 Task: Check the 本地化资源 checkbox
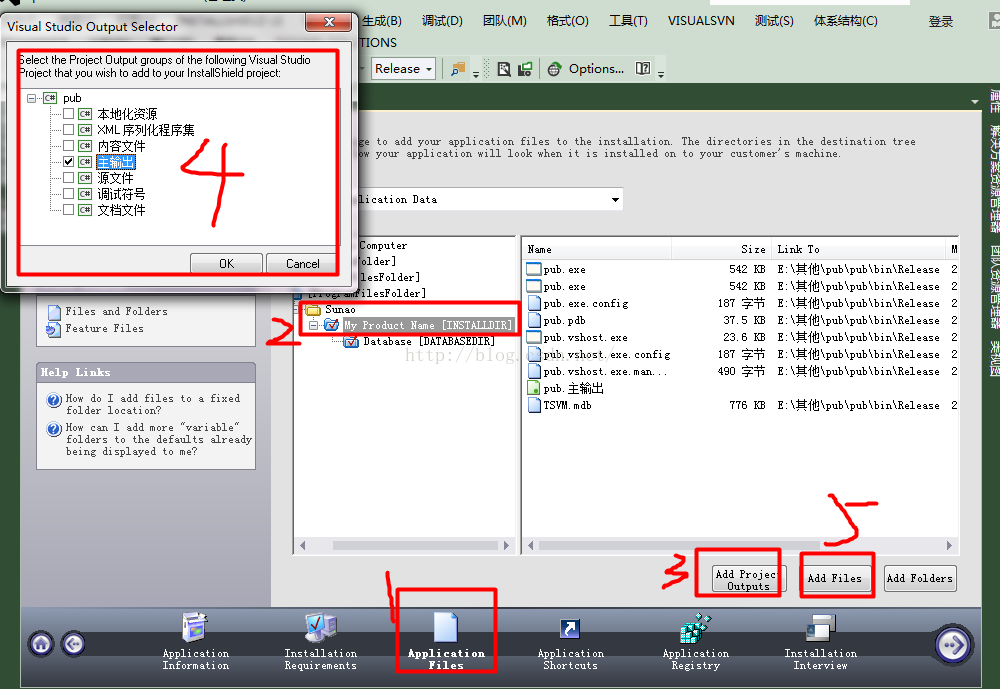click(68, 114)
